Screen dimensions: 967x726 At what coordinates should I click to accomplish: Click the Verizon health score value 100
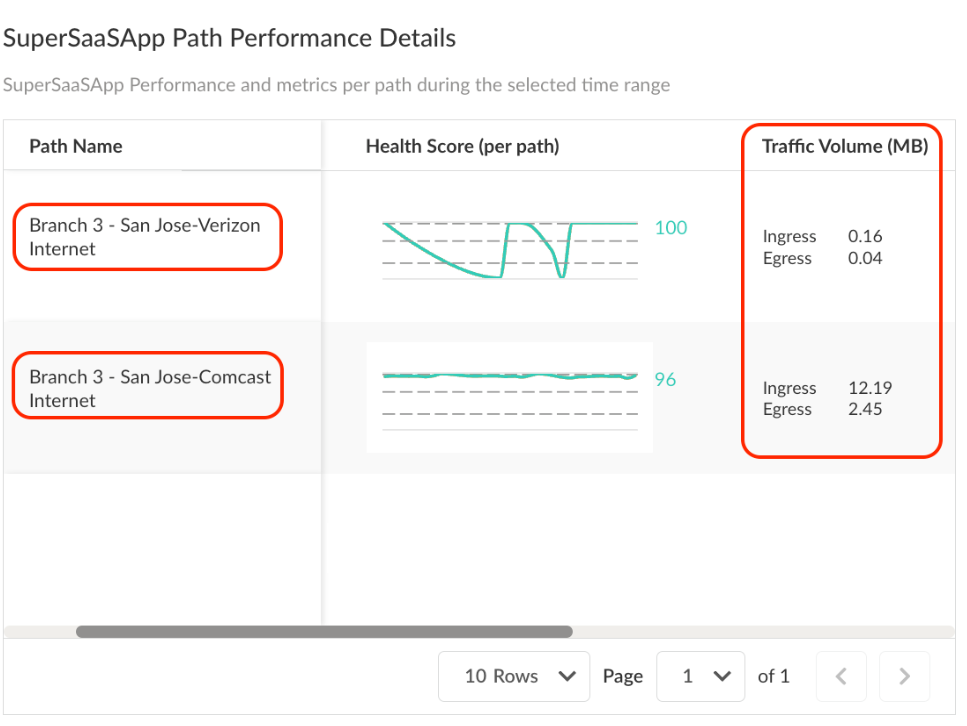671,228
